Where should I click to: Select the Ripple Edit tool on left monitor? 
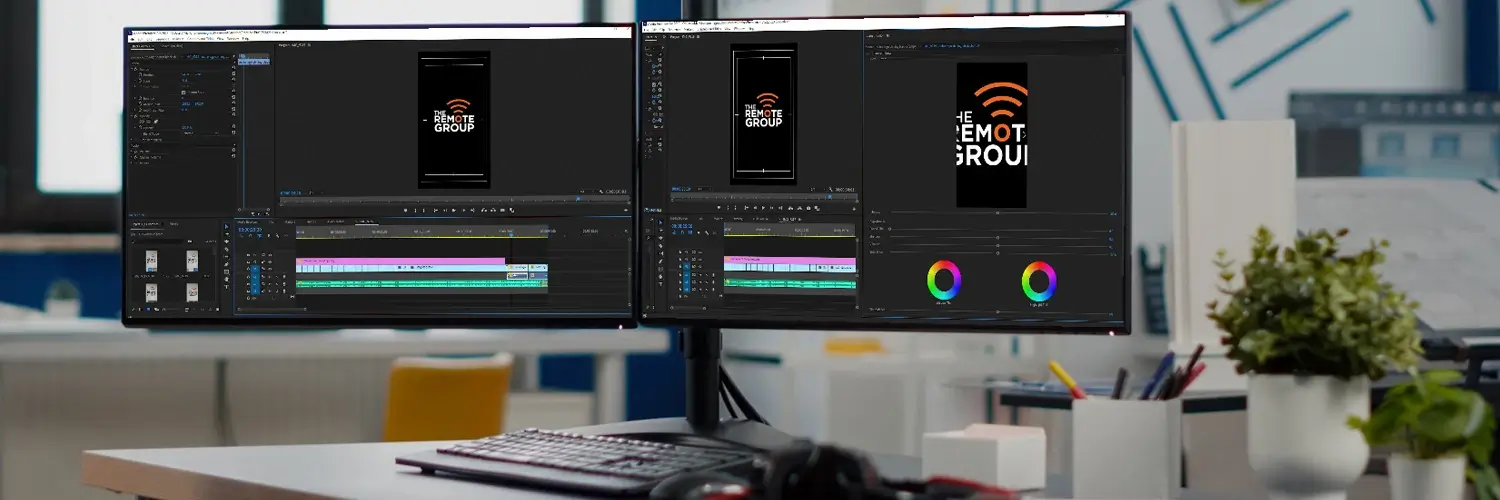(x=226, y=242)
